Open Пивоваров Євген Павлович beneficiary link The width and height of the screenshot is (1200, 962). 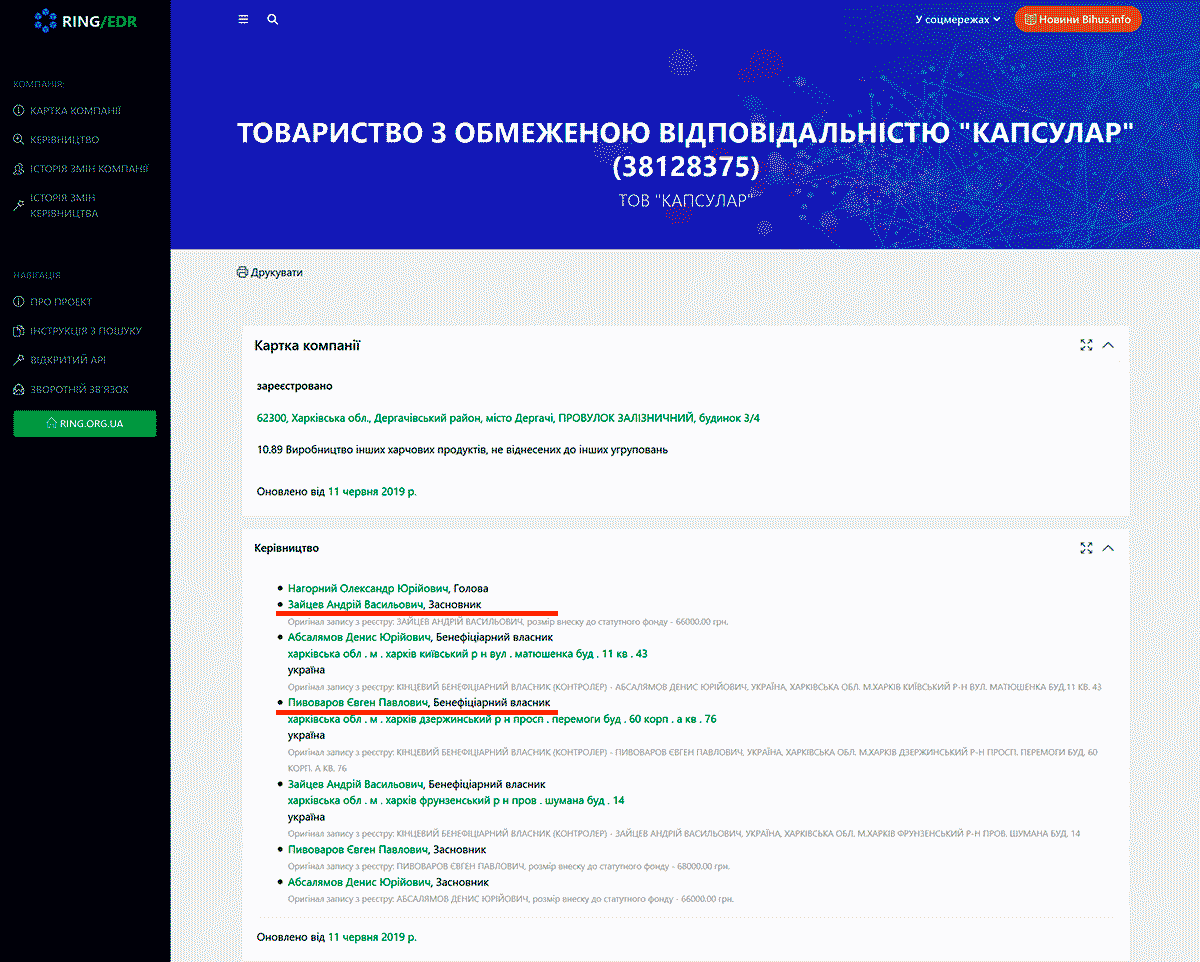tap(358, 703)
